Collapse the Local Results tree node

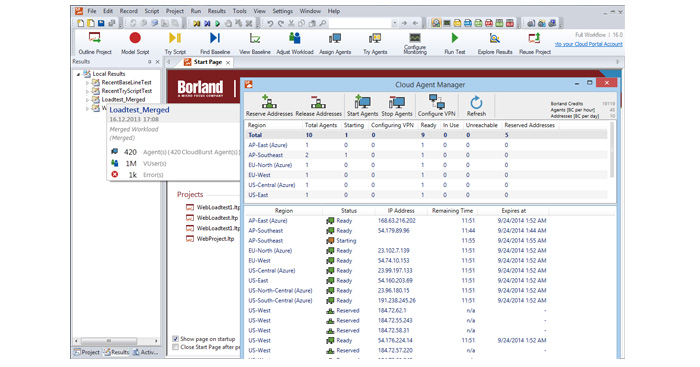[x=79, y=74]
